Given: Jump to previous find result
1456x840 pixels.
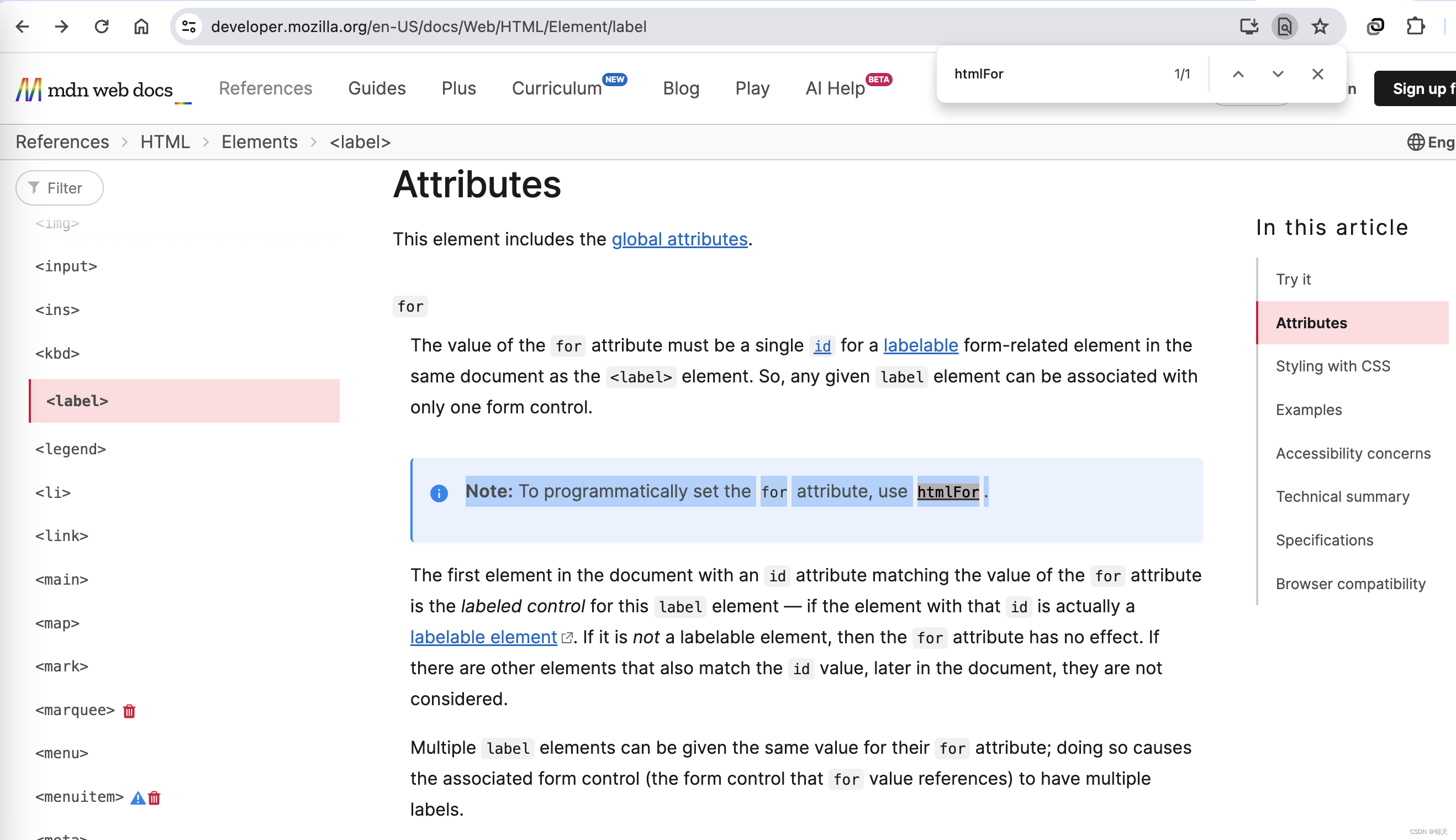Looking at the screenshot, I should (1238, 74).
